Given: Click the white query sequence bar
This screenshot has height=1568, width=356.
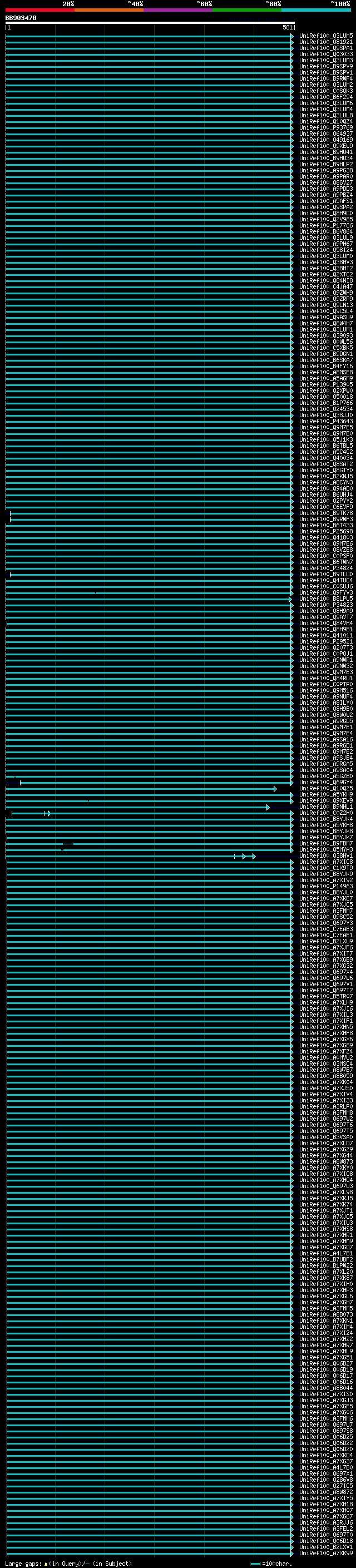Looking at the screenshot, I should click(150, 23).
